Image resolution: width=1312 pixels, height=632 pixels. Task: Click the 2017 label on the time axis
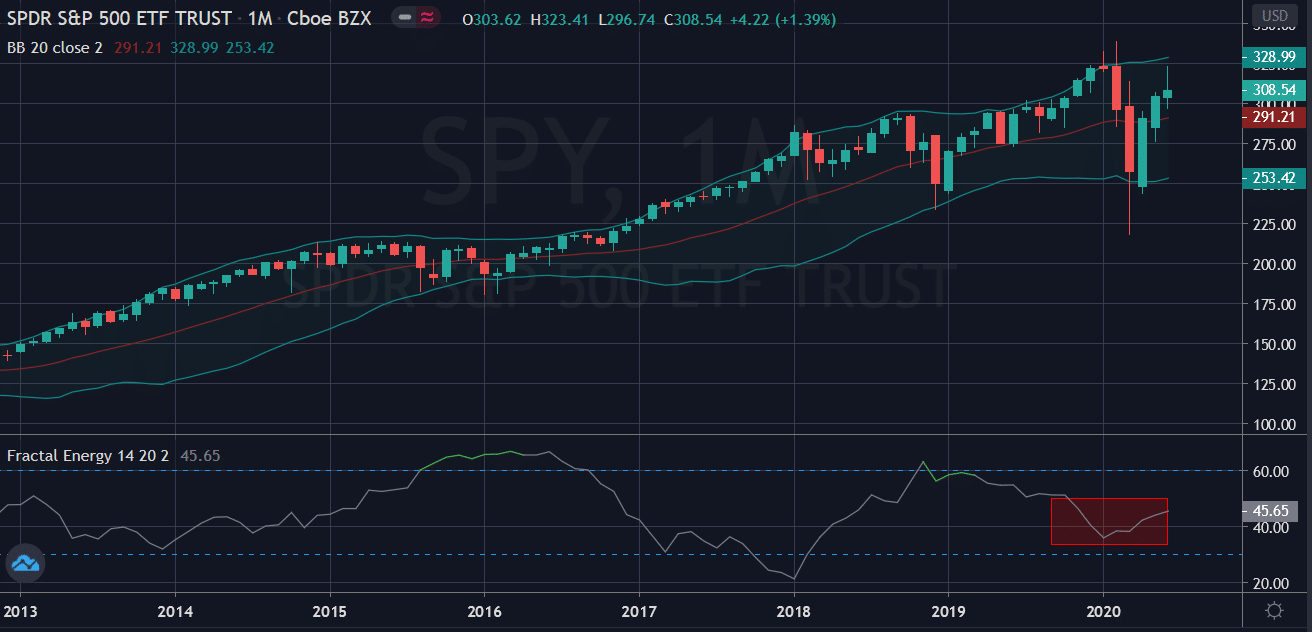click(x=639, y=610)
